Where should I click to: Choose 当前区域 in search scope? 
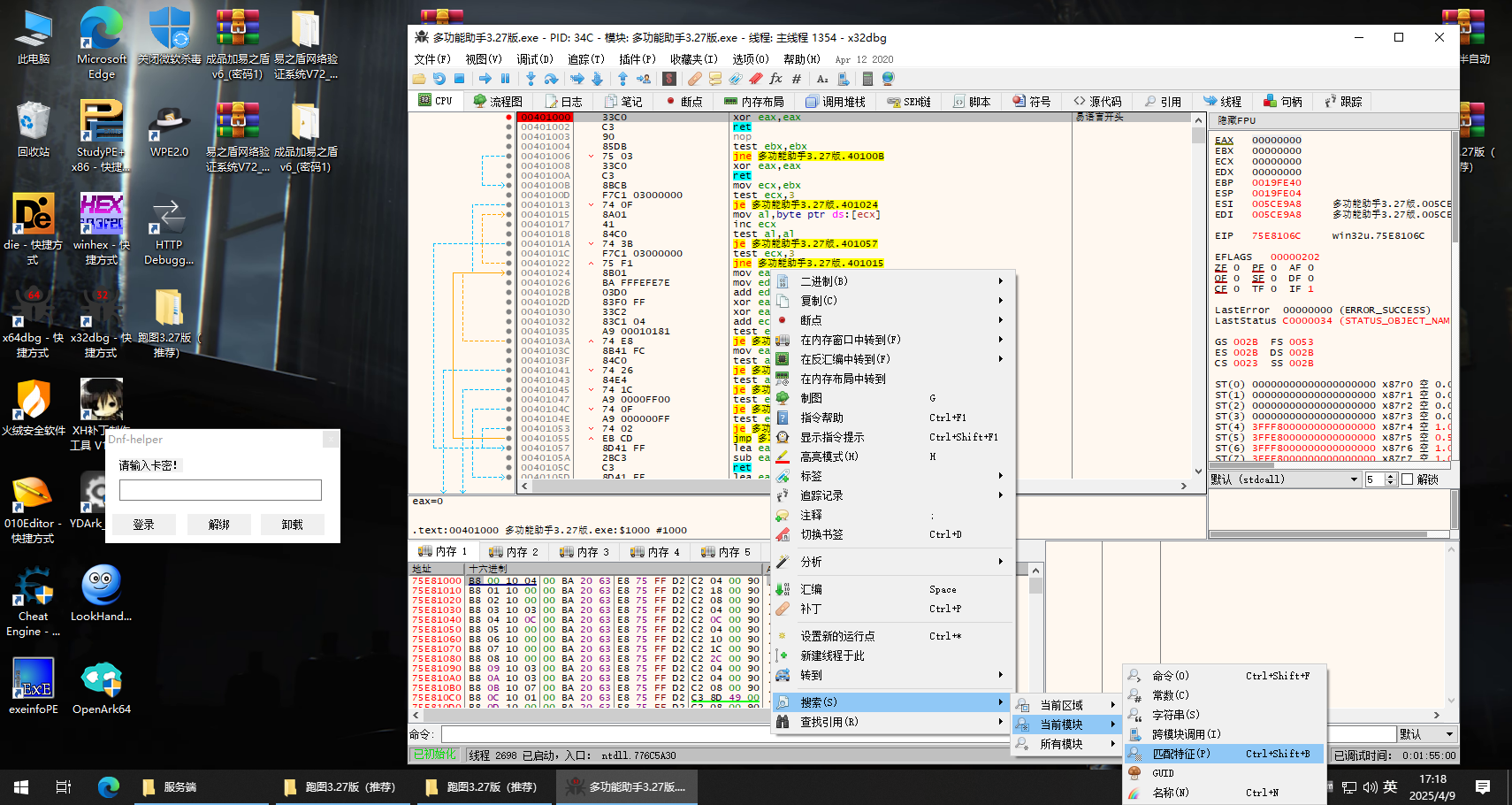1066,705
